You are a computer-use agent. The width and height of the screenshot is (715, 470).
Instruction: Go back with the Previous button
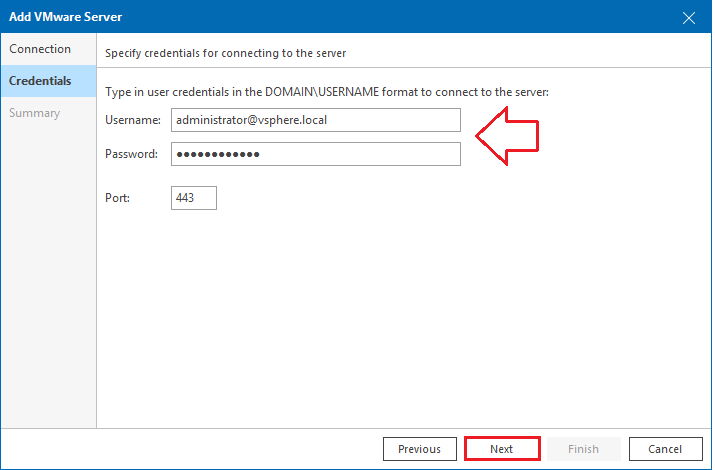tap(420, 449)
